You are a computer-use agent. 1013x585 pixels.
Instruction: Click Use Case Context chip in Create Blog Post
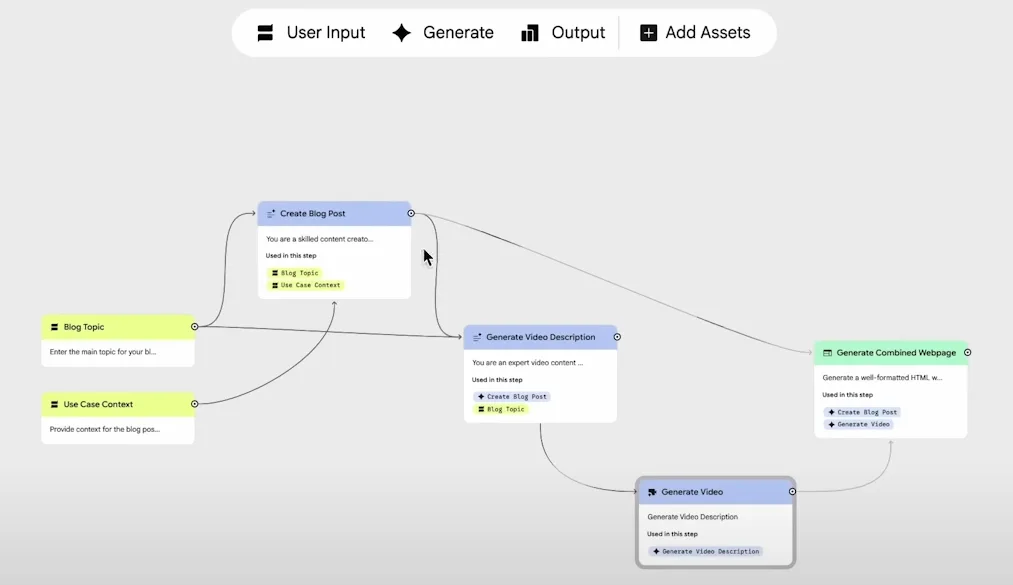coord(306,285)
